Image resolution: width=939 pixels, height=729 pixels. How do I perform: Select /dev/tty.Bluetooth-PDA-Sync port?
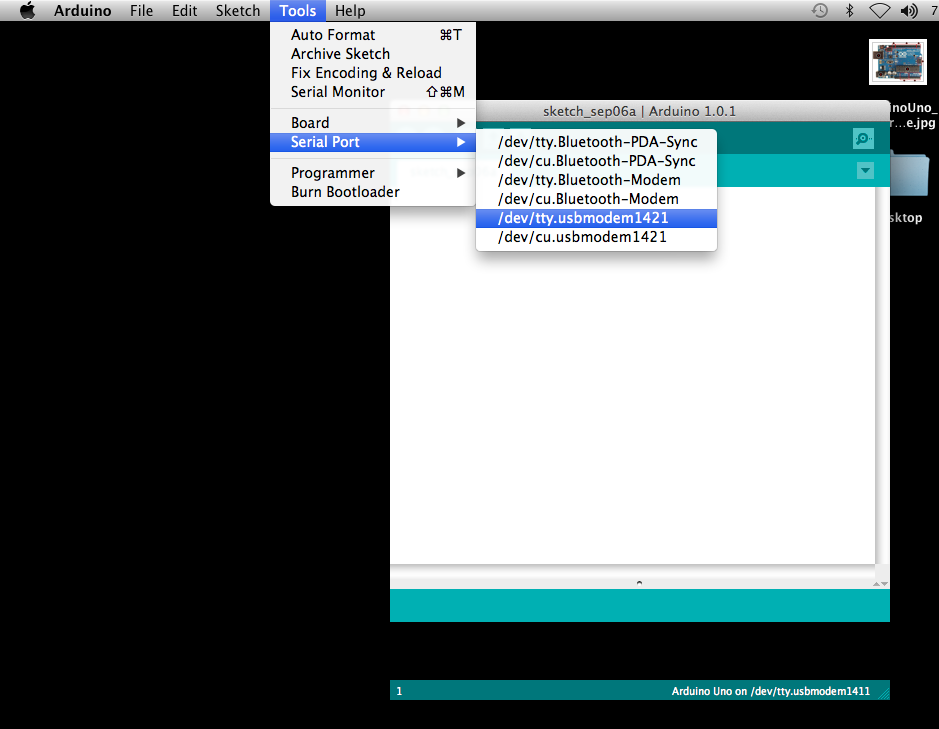(x=596, y=142)
